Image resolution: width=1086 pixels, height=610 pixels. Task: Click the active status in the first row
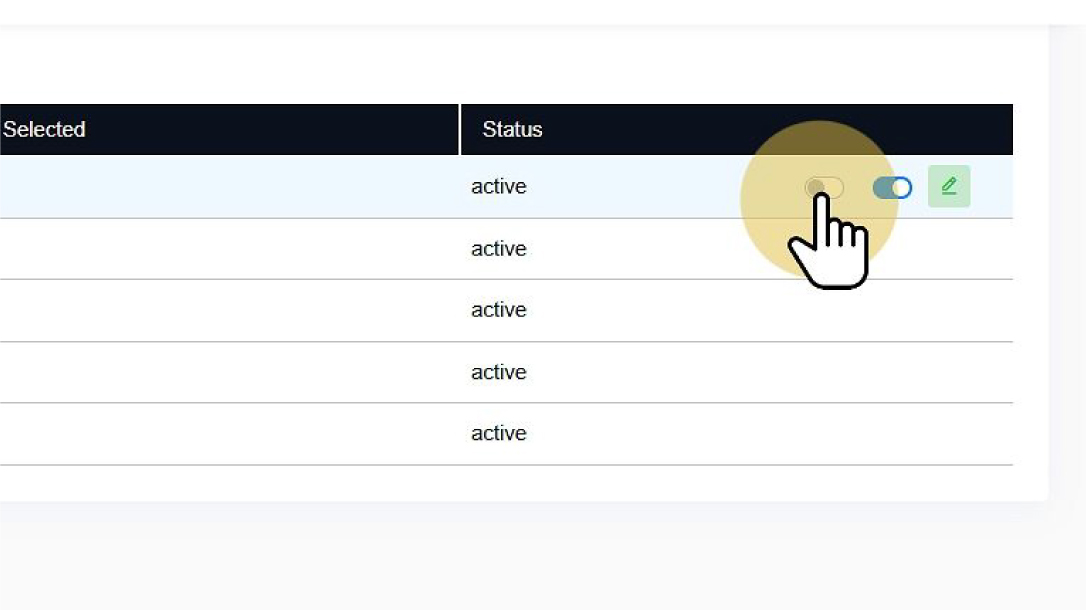click(499, 187)
